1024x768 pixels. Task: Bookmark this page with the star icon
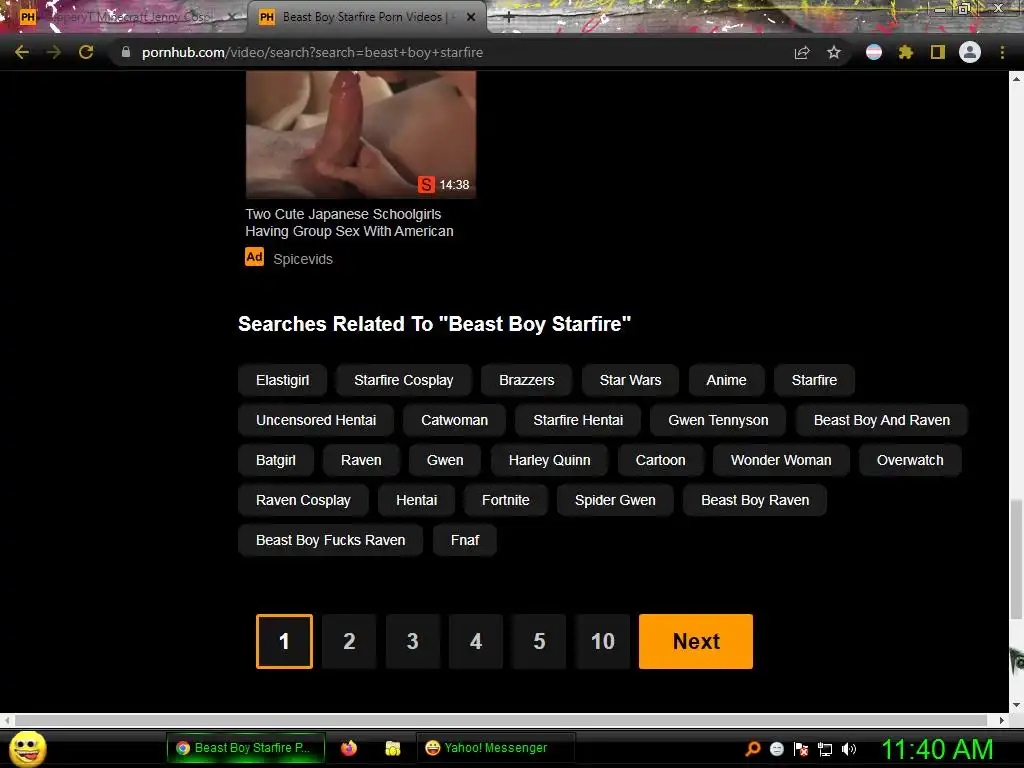point(834,52)
